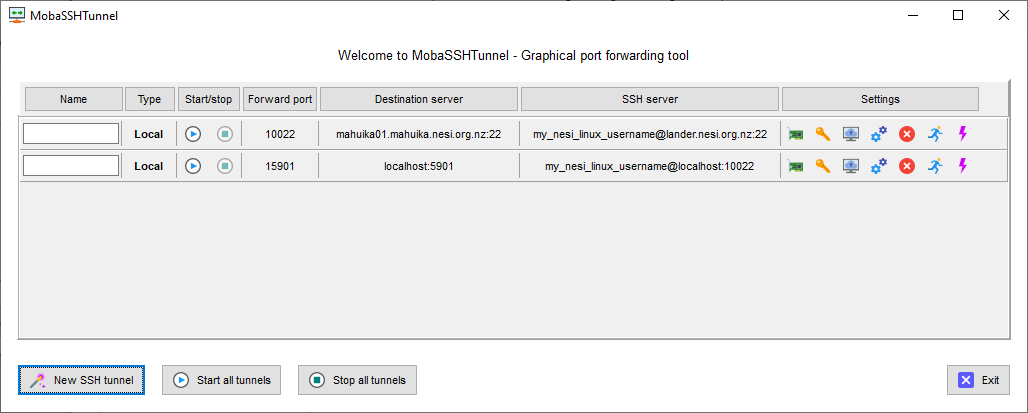The height and width of the screenshot is (413, 1028).
Task: Maximize the MobaSSHTunnel window
Action: click(x=958, y=16)
